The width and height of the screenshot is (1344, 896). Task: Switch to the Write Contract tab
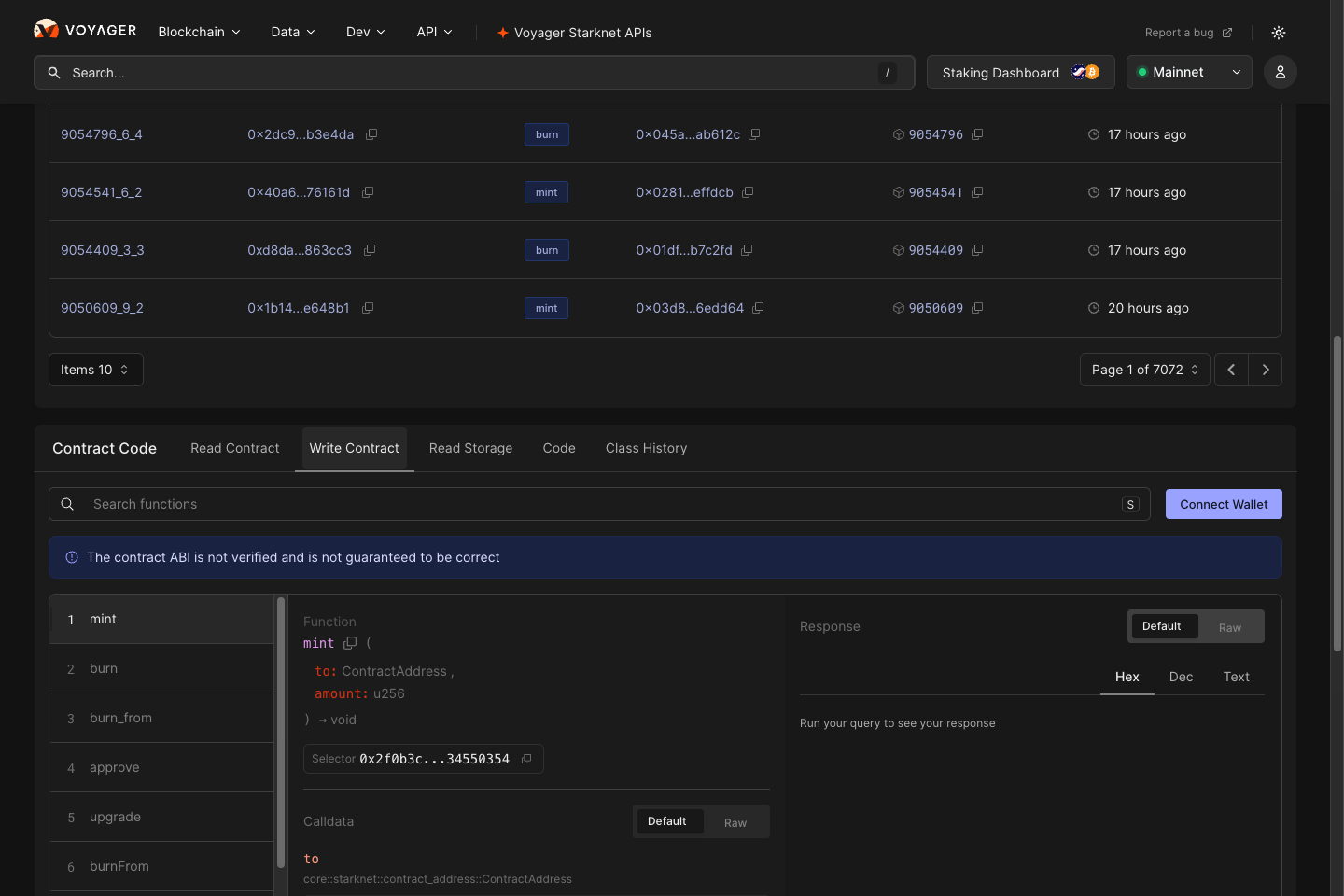tap(355, 448)
